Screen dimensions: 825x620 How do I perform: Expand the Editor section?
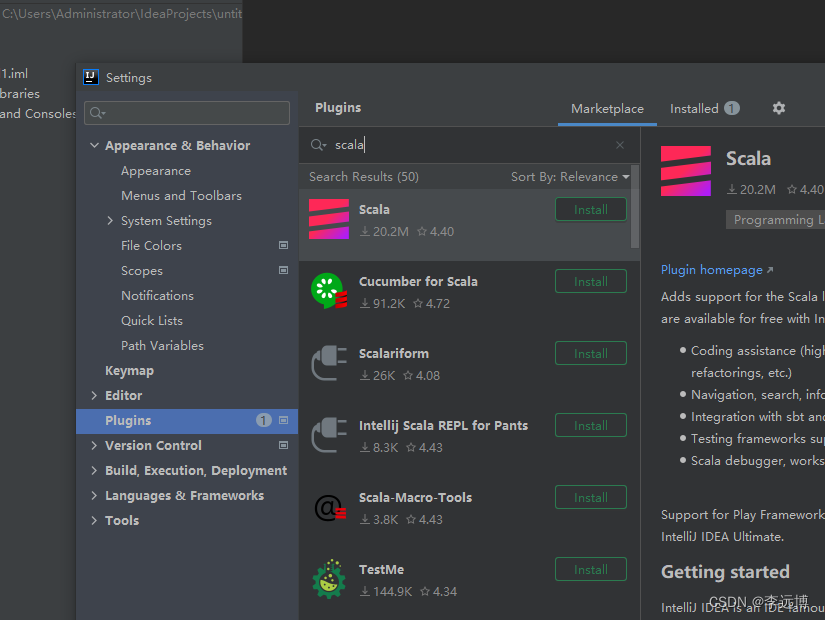[x=94, y=395]
